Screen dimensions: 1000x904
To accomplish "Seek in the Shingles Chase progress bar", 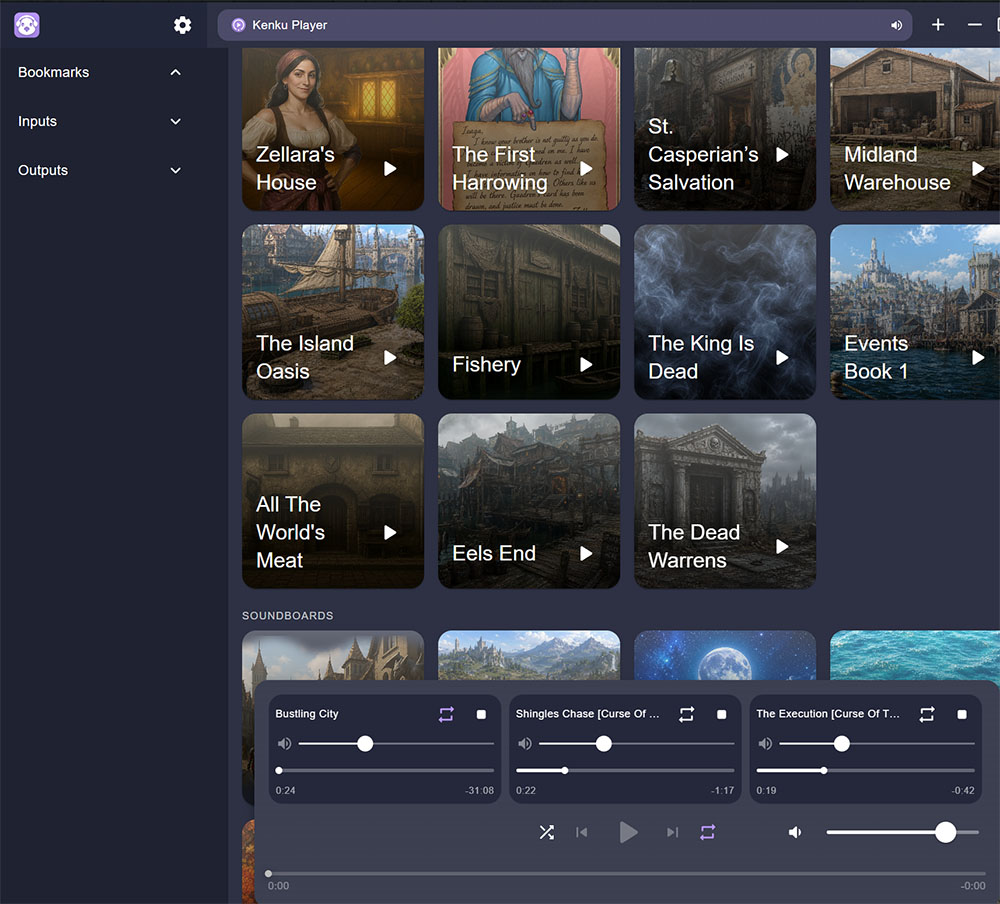I will point(625,770).
